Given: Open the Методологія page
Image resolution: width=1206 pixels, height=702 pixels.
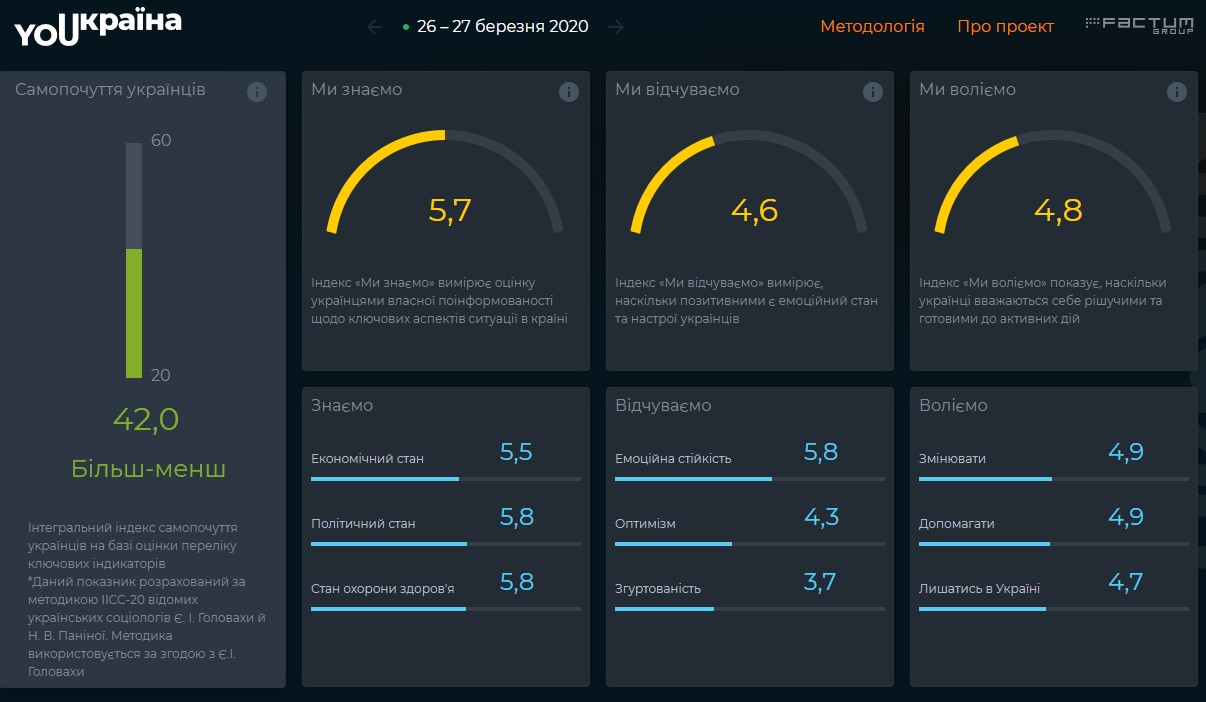Looking at the screenshot, I should 872,27.
